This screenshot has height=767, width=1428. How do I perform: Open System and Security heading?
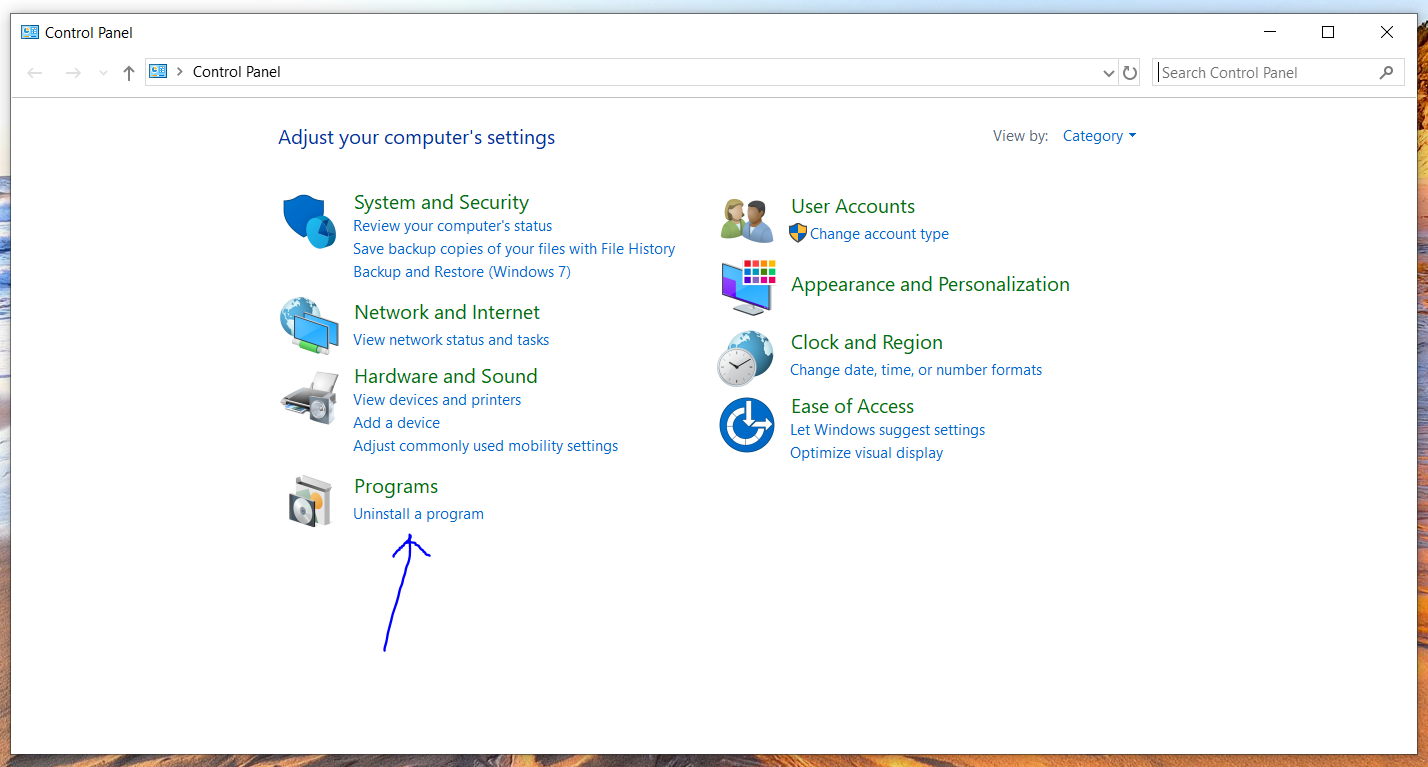pyautogui.click(x=441, y=202)
